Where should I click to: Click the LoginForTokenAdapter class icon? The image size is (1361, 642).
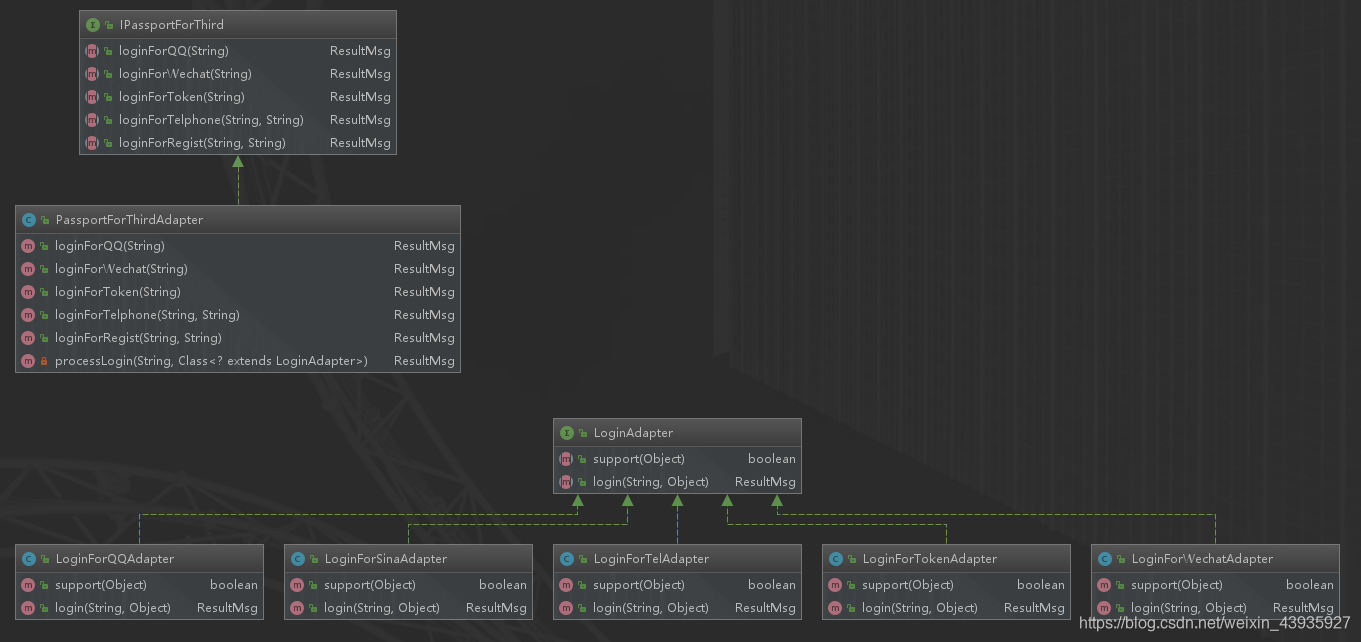[x=836, y=559]
